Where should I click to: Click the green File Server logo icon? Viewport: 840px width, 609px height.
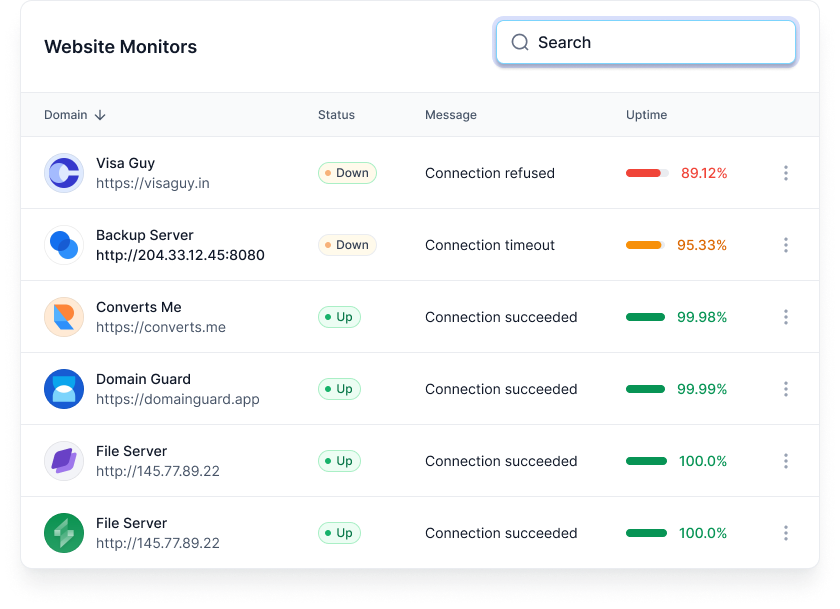click(x=64, y=533)
